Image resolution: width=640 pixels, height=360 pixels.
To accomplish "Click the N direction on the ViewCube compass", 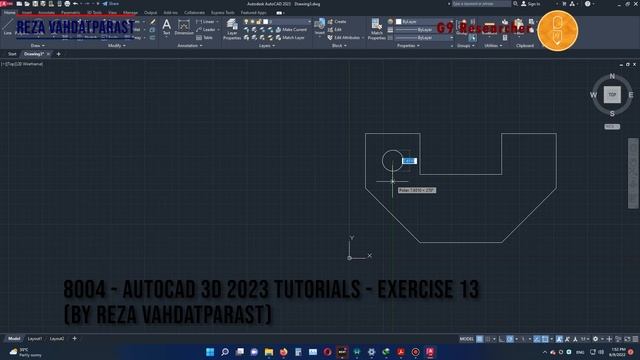I will [612, 76].
